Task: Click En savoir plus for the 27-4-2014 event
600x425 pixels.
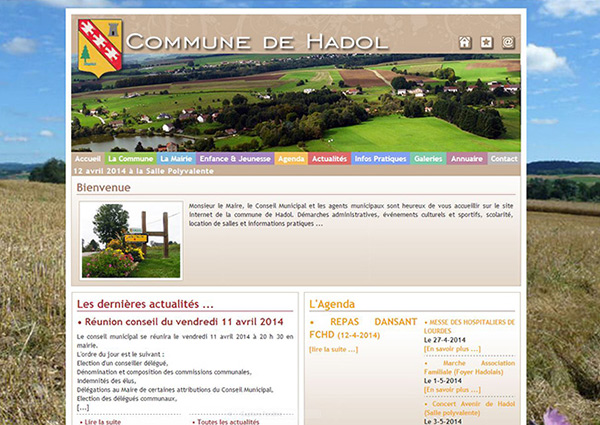Action: (452, 349)
